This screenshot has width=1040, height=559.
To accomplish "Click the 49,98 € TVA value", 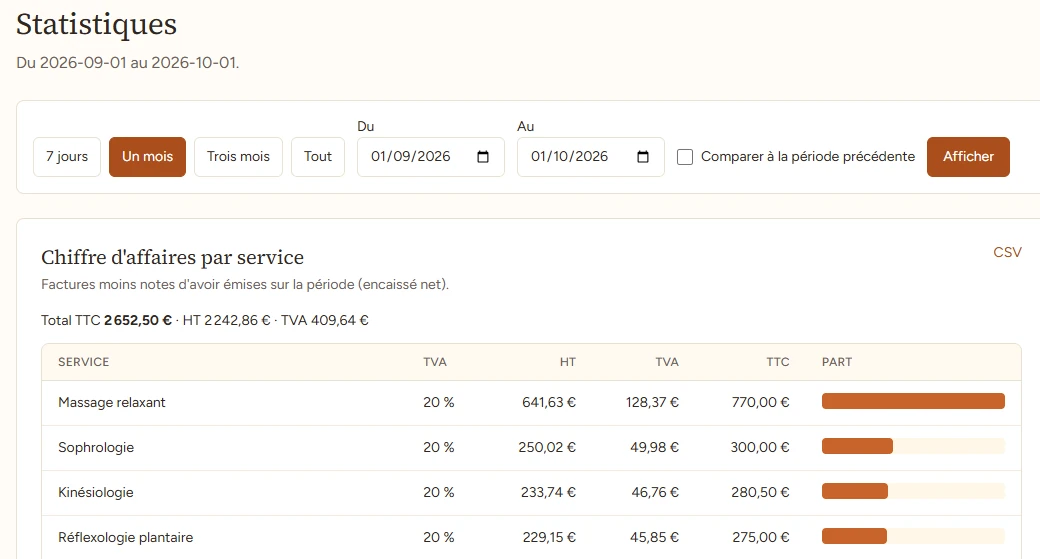I will coord(654,448).
